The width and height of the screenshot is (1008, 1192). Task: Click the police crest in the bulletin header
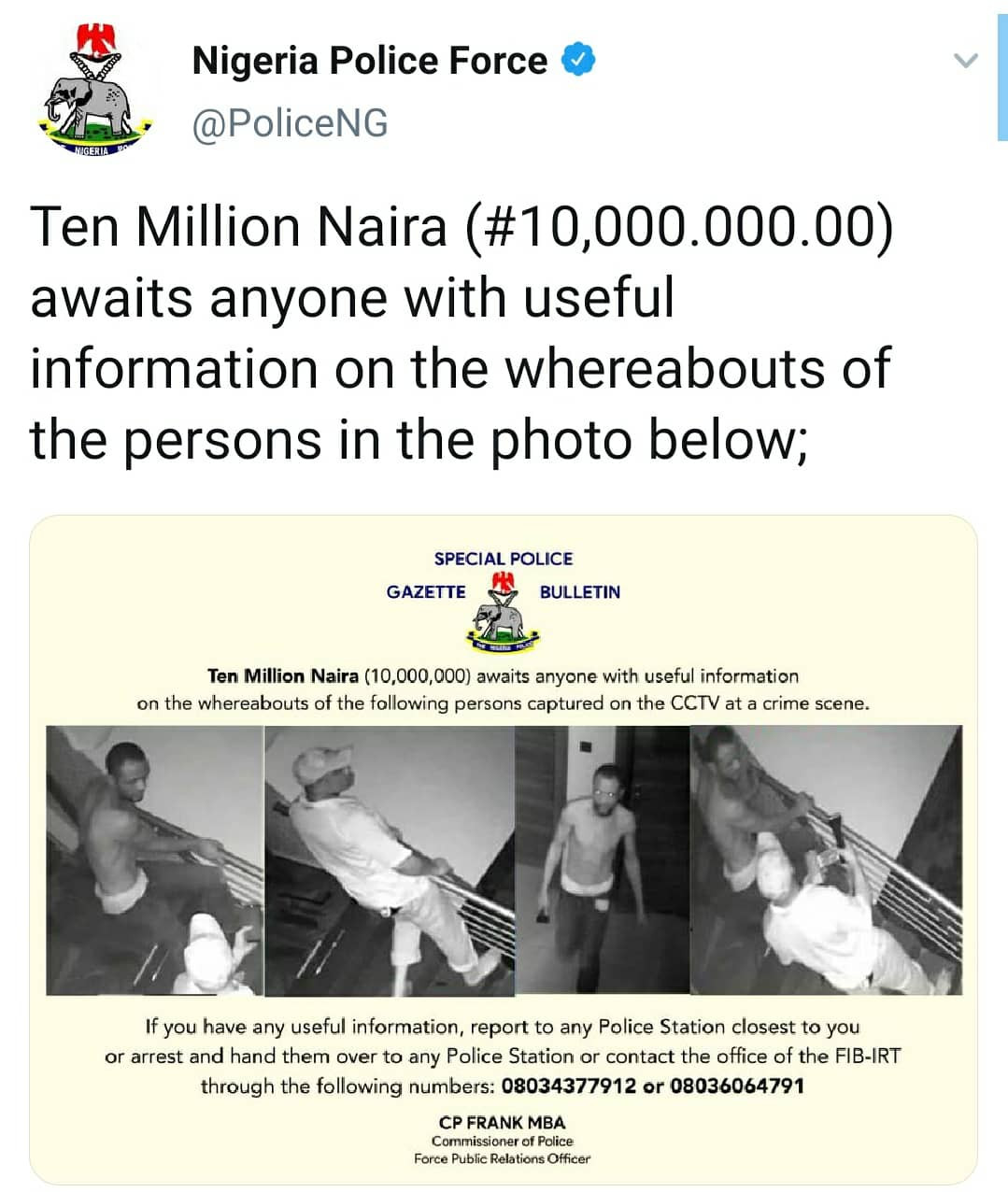click(x=503, y=612)
